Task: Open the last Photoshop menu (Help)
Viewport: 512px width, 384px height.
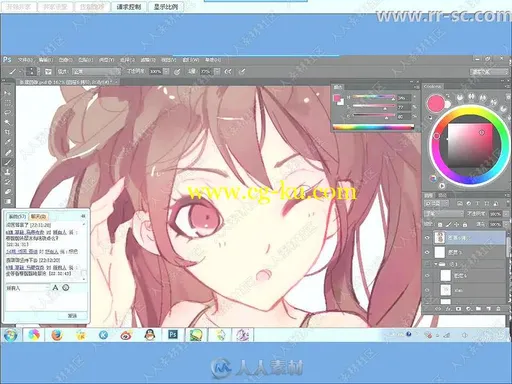Action: pyautogui.click(x=213, y=60)
